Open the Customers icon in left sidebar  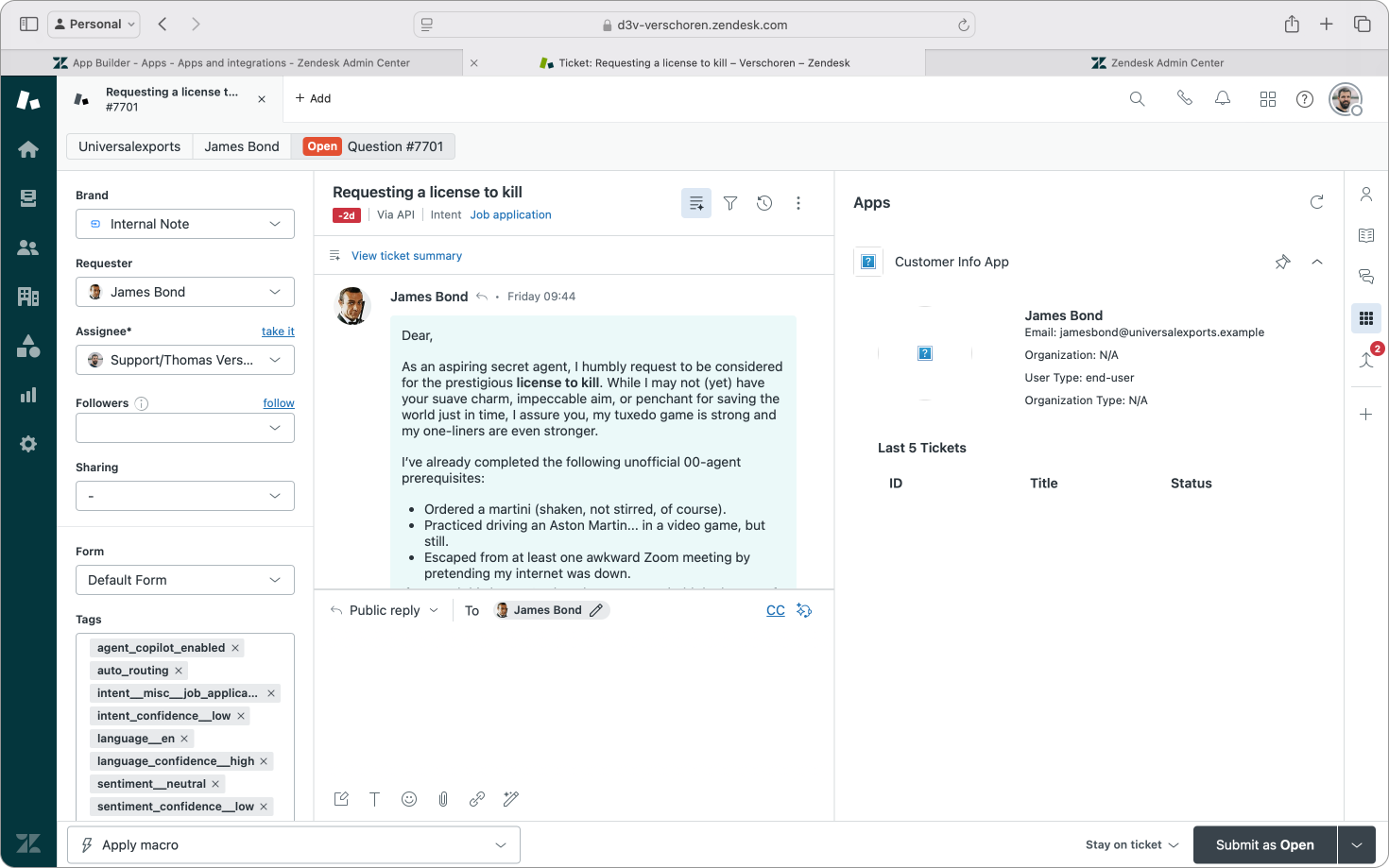28,247
